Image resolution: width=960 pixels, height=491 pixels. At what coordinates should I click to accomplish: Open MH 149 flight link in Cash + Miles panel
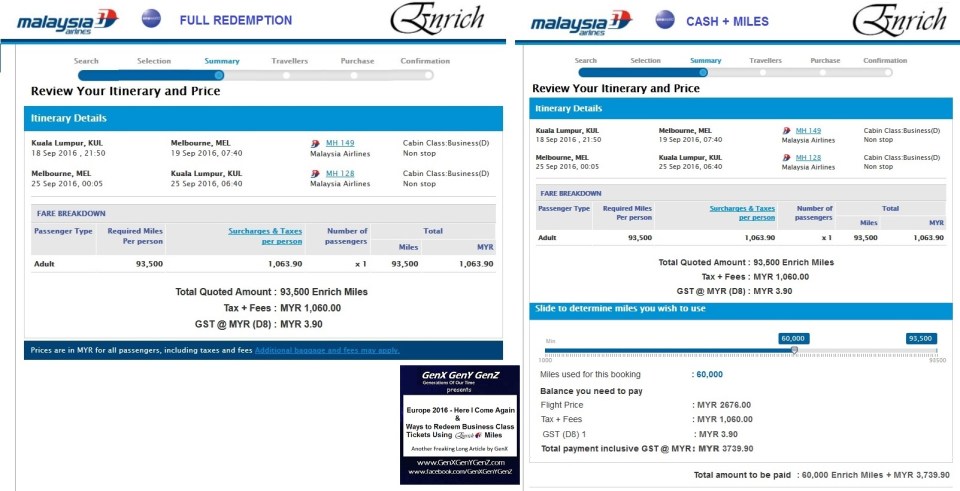(808, 131)
